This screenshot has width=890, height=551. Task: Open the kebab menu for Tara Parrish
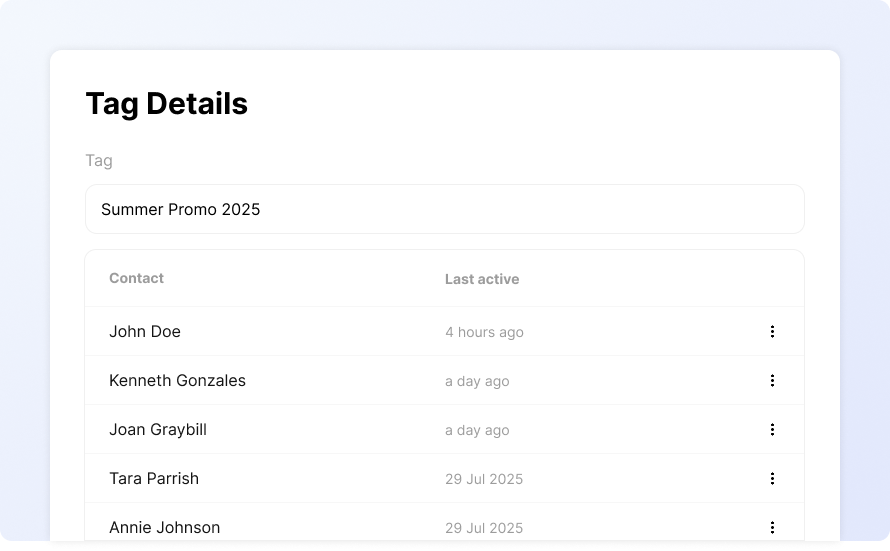pos(772,478)
